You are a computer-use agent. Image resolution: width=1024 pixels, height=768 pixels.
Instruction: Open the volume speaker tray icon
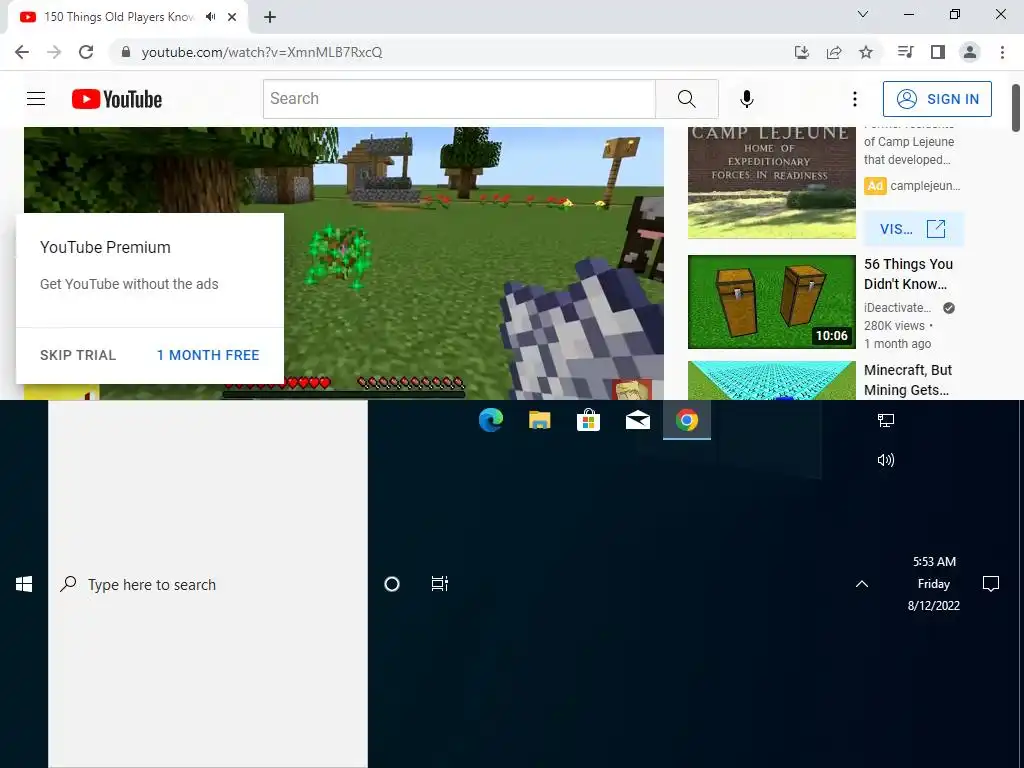click(886, 460)
